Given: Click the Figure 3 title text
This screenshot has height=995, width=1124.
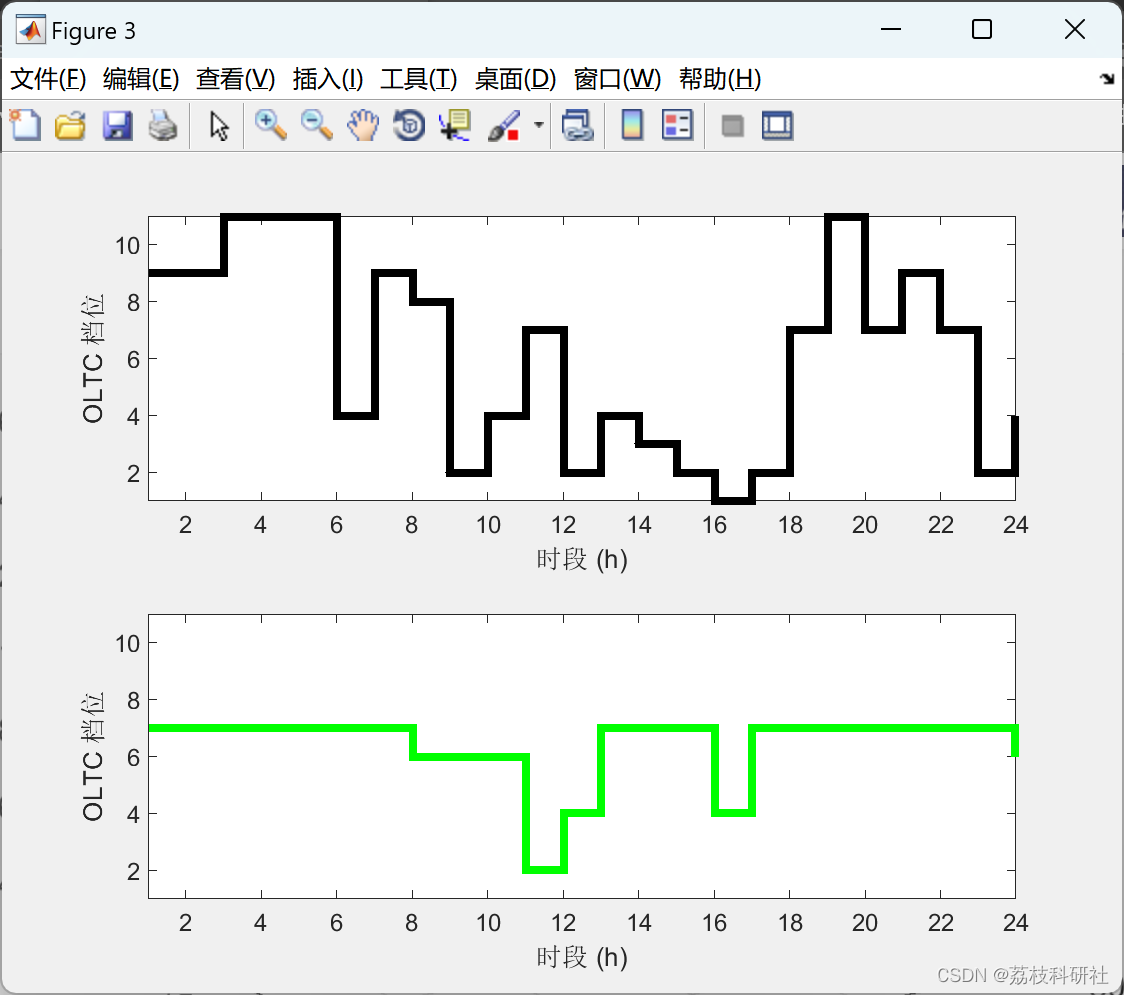Looking at the screenshot, I should click(93, 31).
